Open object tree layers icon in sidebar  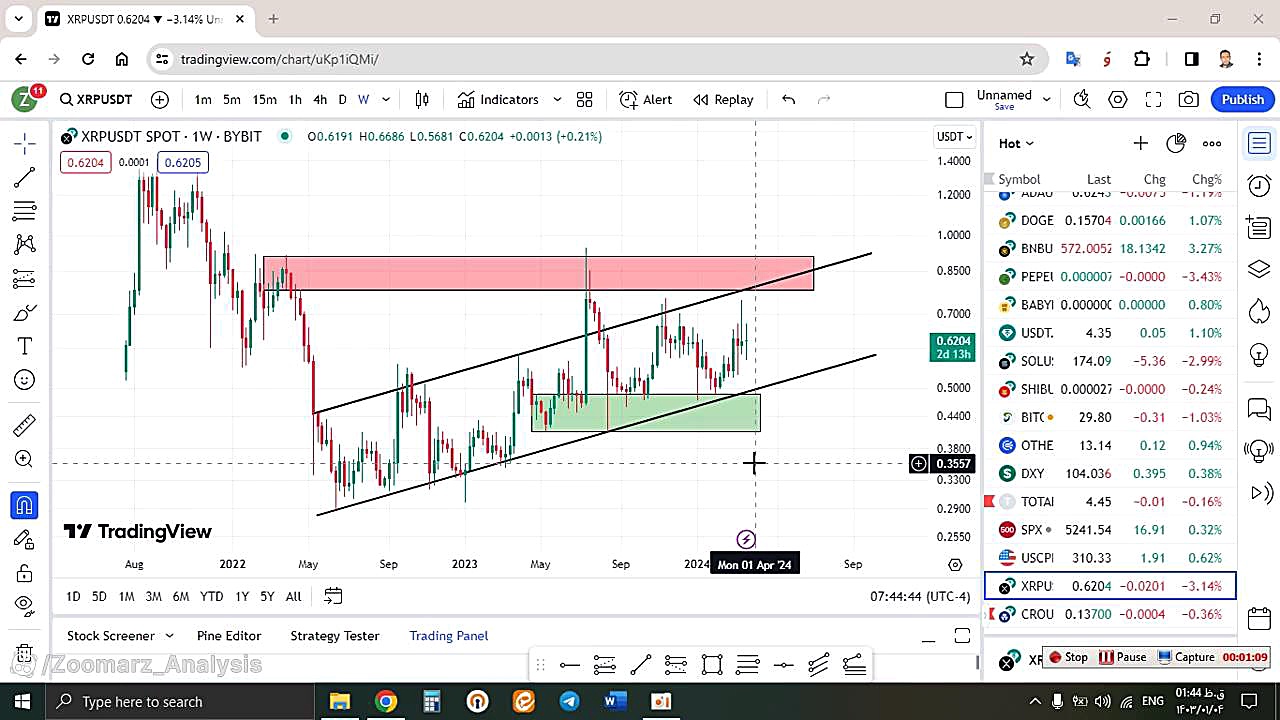click(x=1259, y=269)
